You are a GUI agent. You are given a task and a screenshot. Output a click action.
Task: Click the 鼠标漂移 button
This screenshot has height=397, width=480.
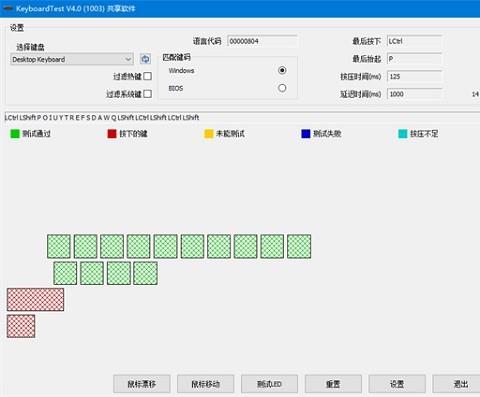[x=142, y=384]
